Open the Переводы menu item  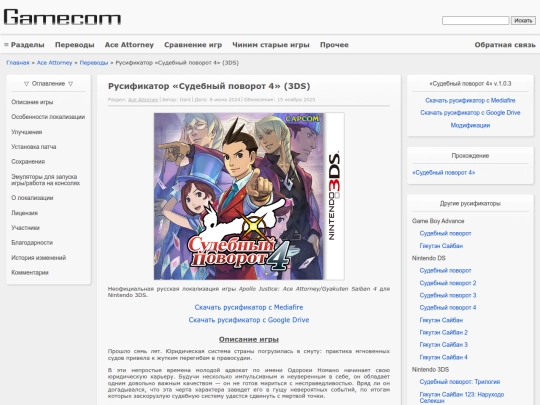(75, 45)
